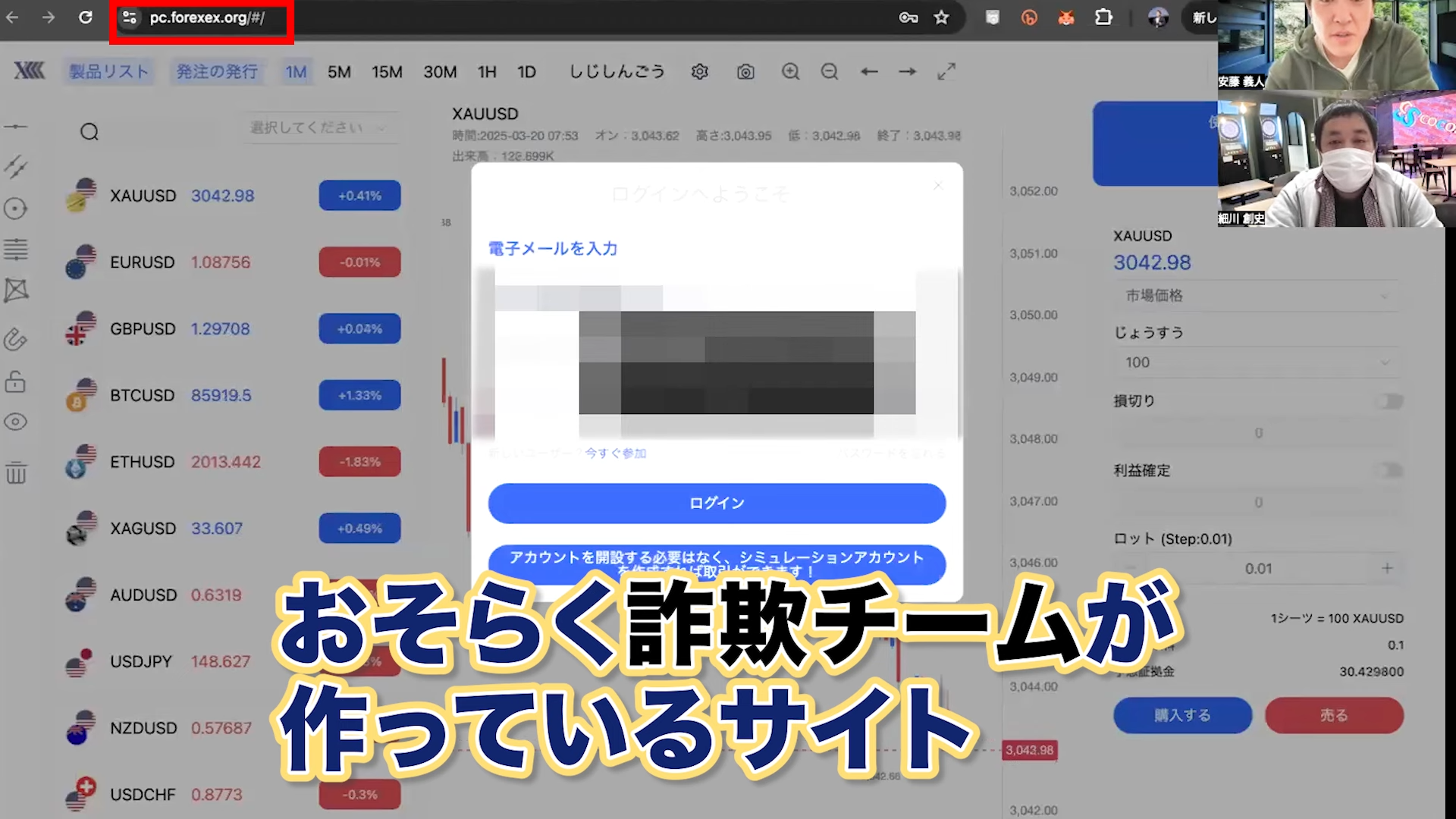Switch chart timeframe to 1H
Screen dimensions: 1456x819
point(487,71)
